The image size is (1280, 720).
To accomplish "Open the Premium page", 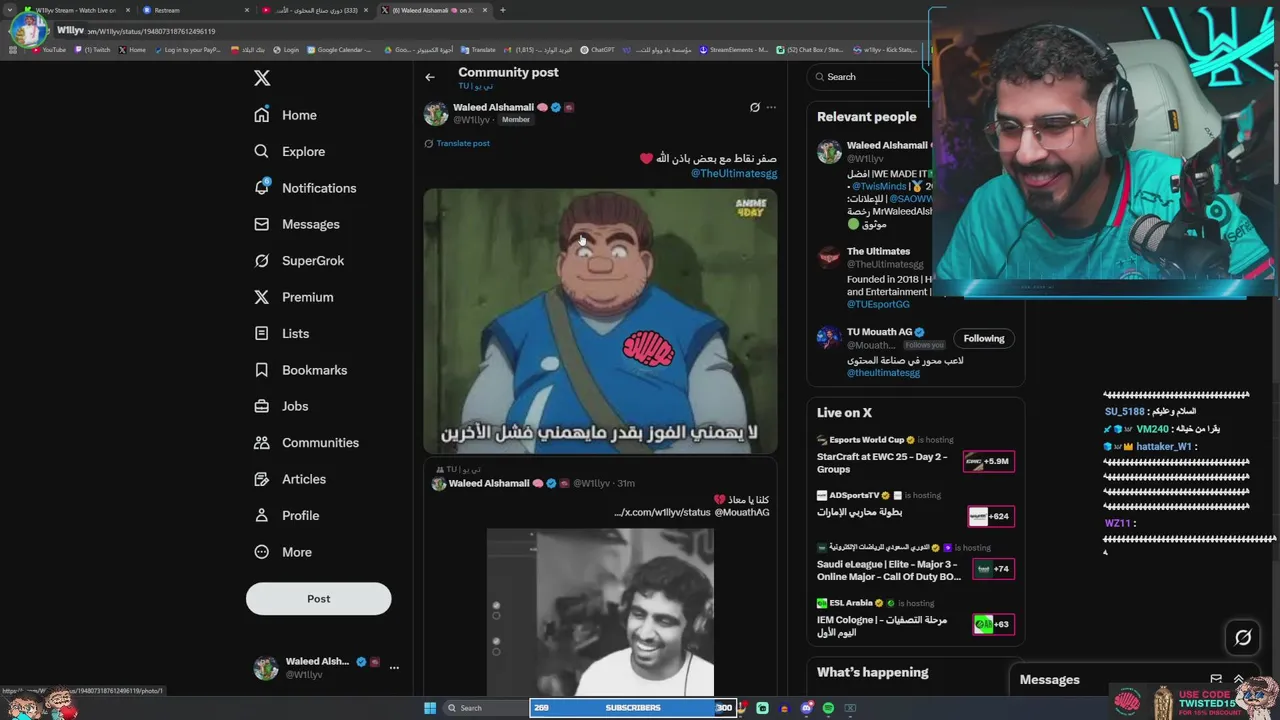I will click(x=293, y=297).
